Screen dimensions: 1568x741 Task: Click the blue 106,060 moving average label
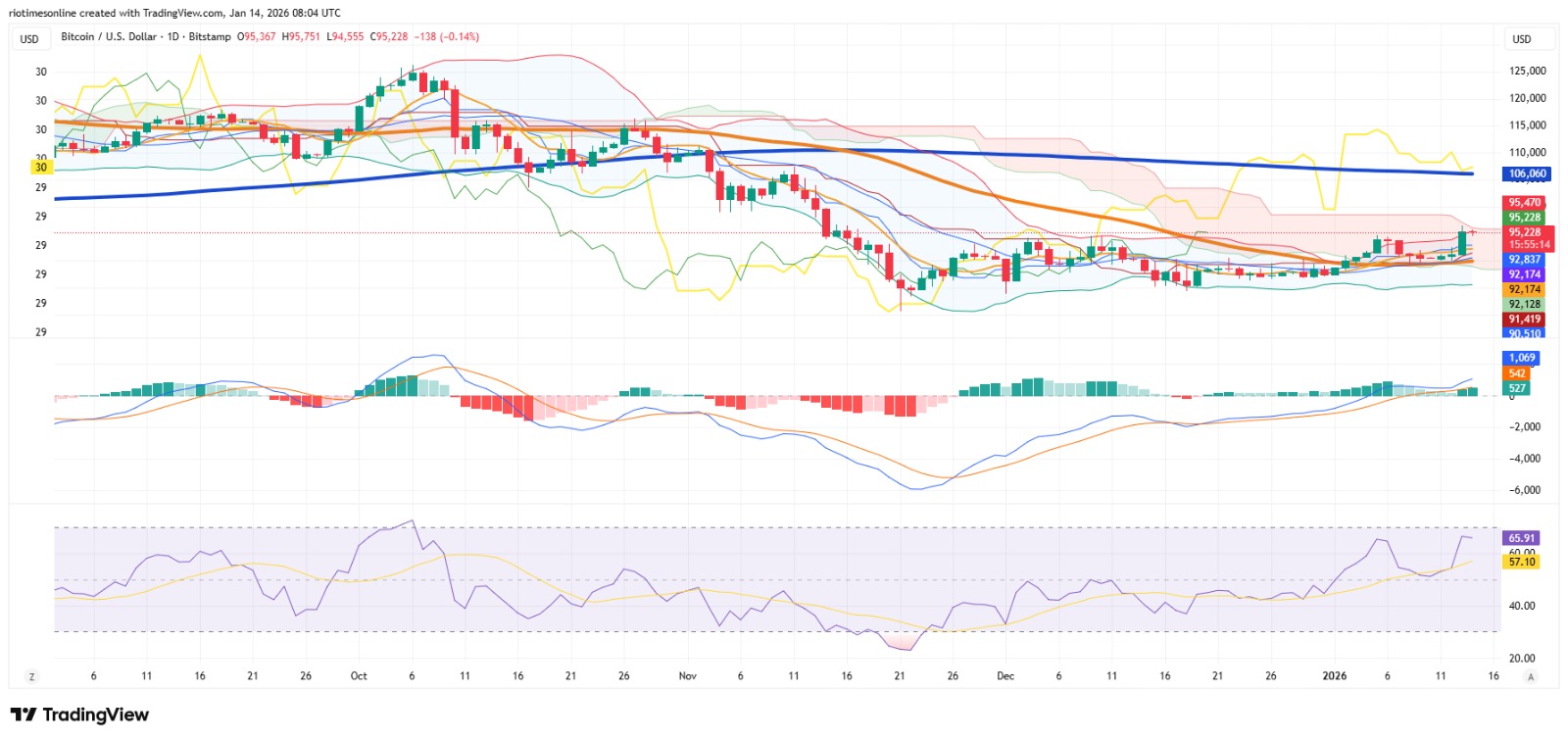(x=1527, y=173)
